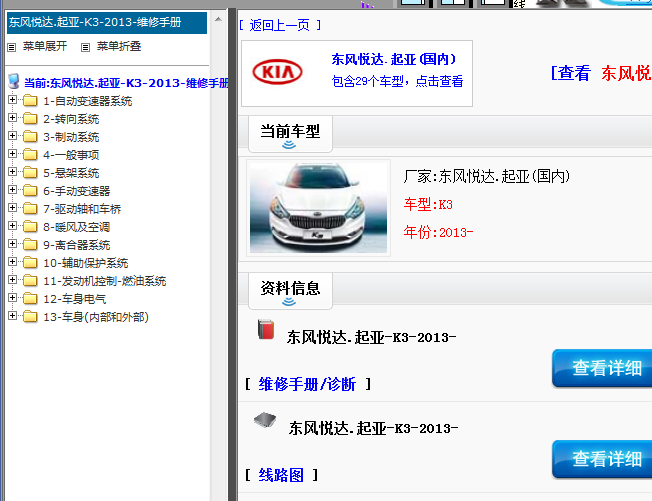The image size is (652, 501).
Task: Click the 菜单折叠 list icon
Action: 85,47
